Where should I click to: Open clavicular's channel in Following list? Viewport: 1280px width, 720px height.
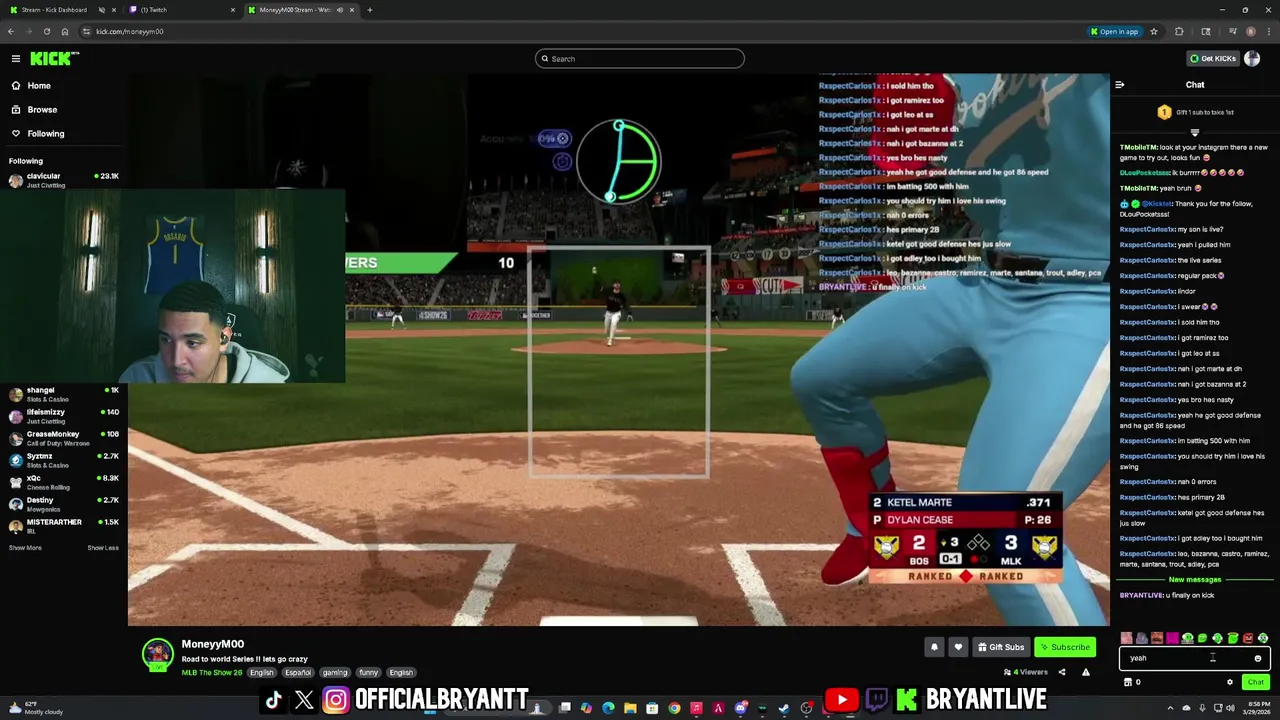[64, 180]
